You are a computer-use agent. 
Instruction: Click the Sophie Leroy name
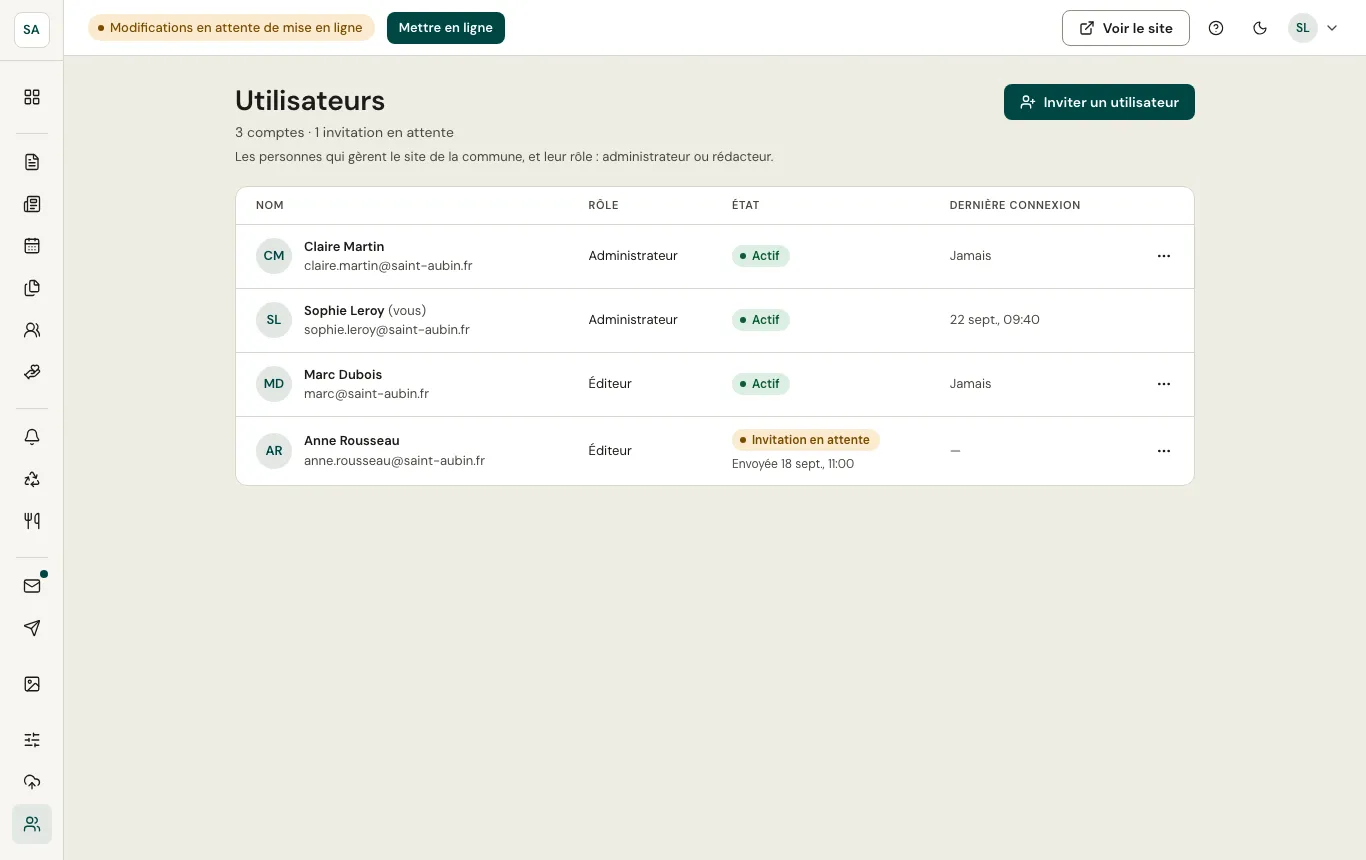pos(344,311)
